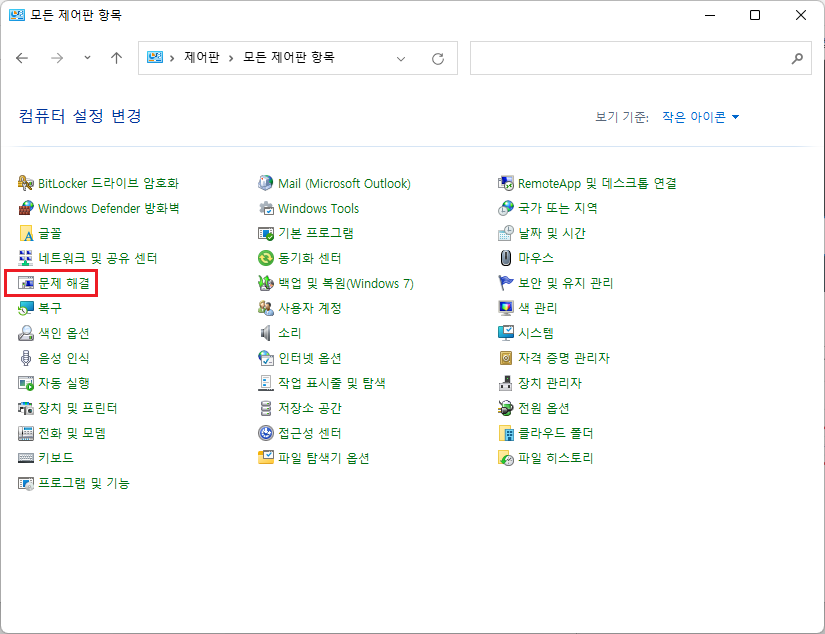Click the refresh button in address bar

(x=437, y=59)
